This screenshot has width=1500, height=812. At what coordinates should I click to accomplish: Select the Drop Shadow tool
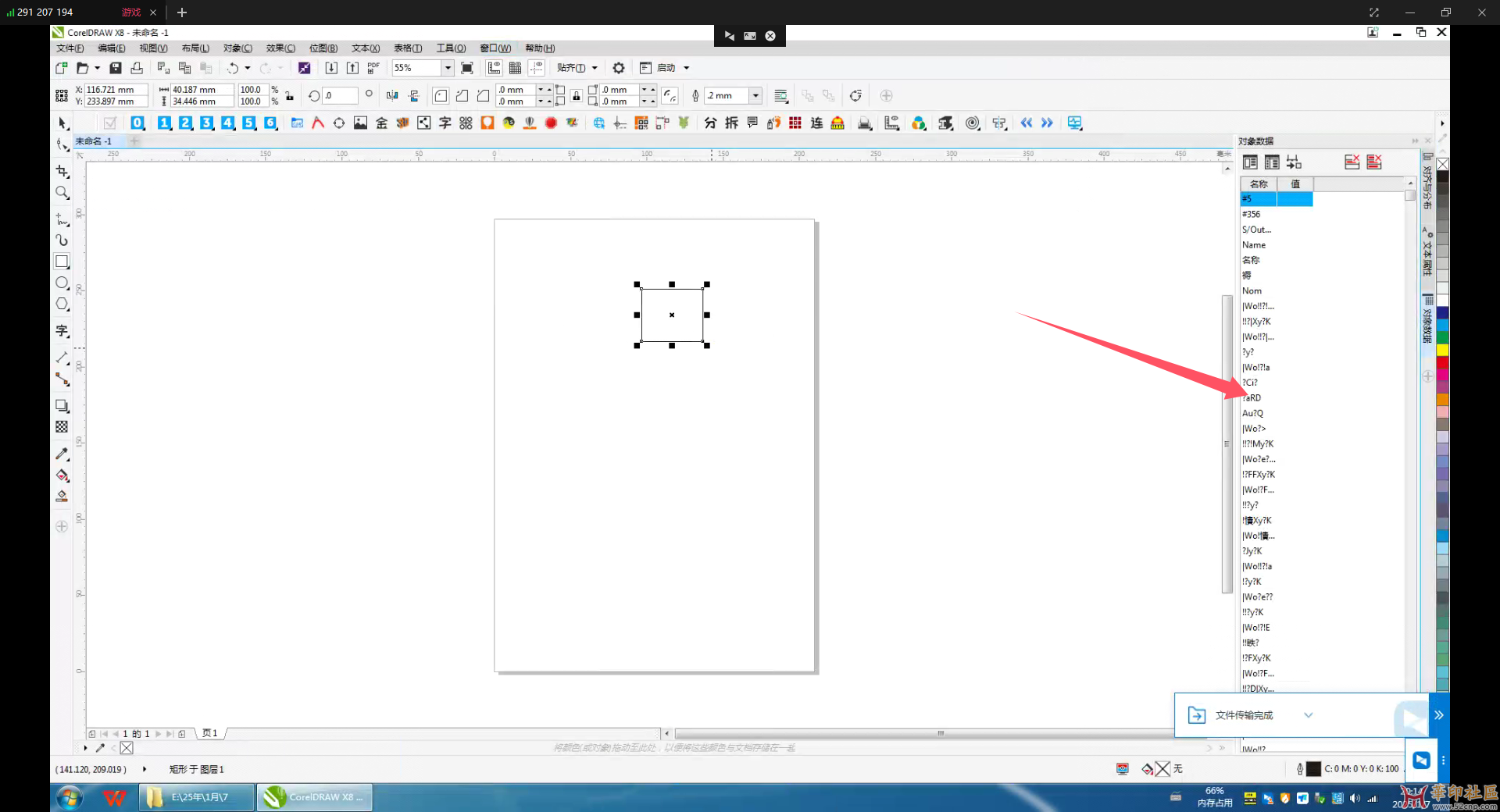click(x=62, y=406)
